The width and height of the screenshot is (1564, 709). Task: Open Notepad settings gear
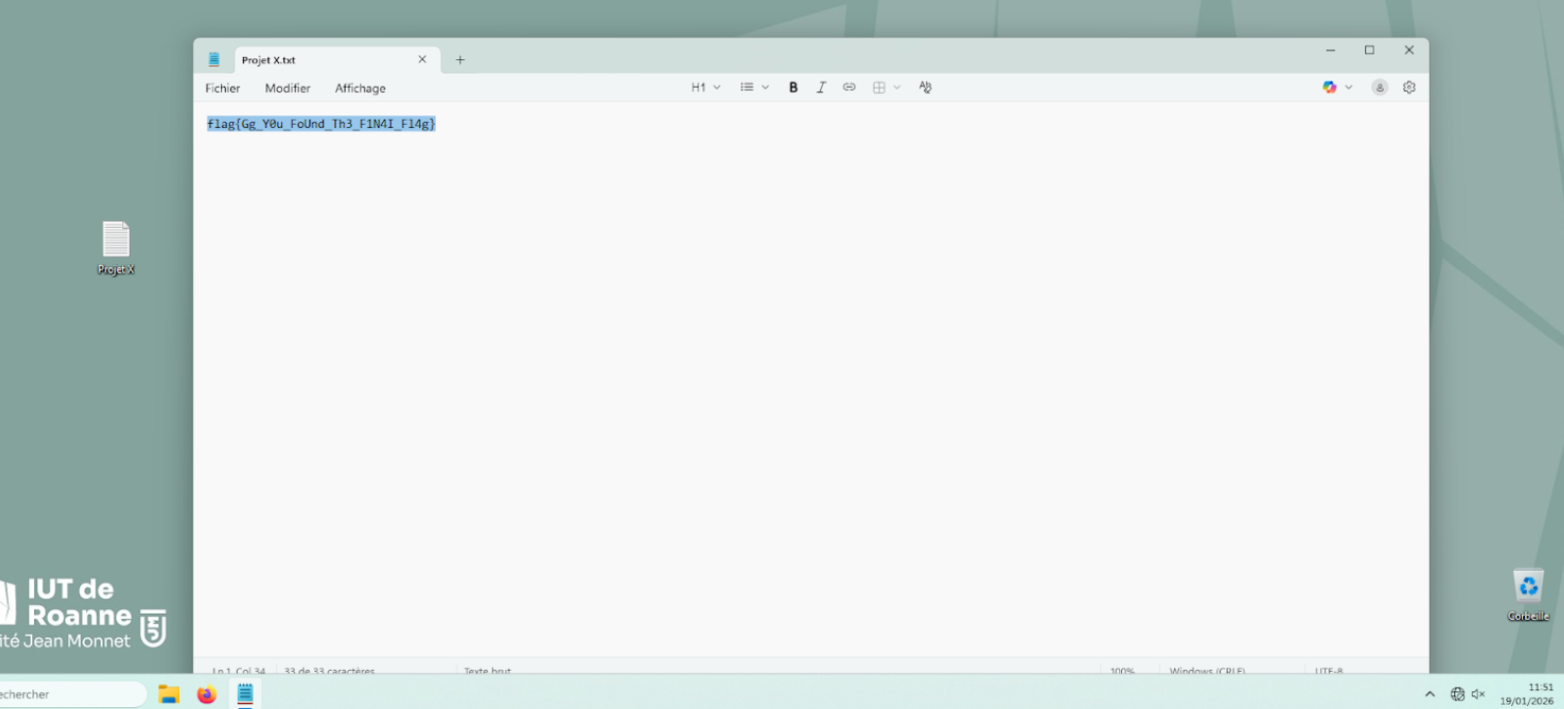pyautogui.click(x=1409, y=88)
